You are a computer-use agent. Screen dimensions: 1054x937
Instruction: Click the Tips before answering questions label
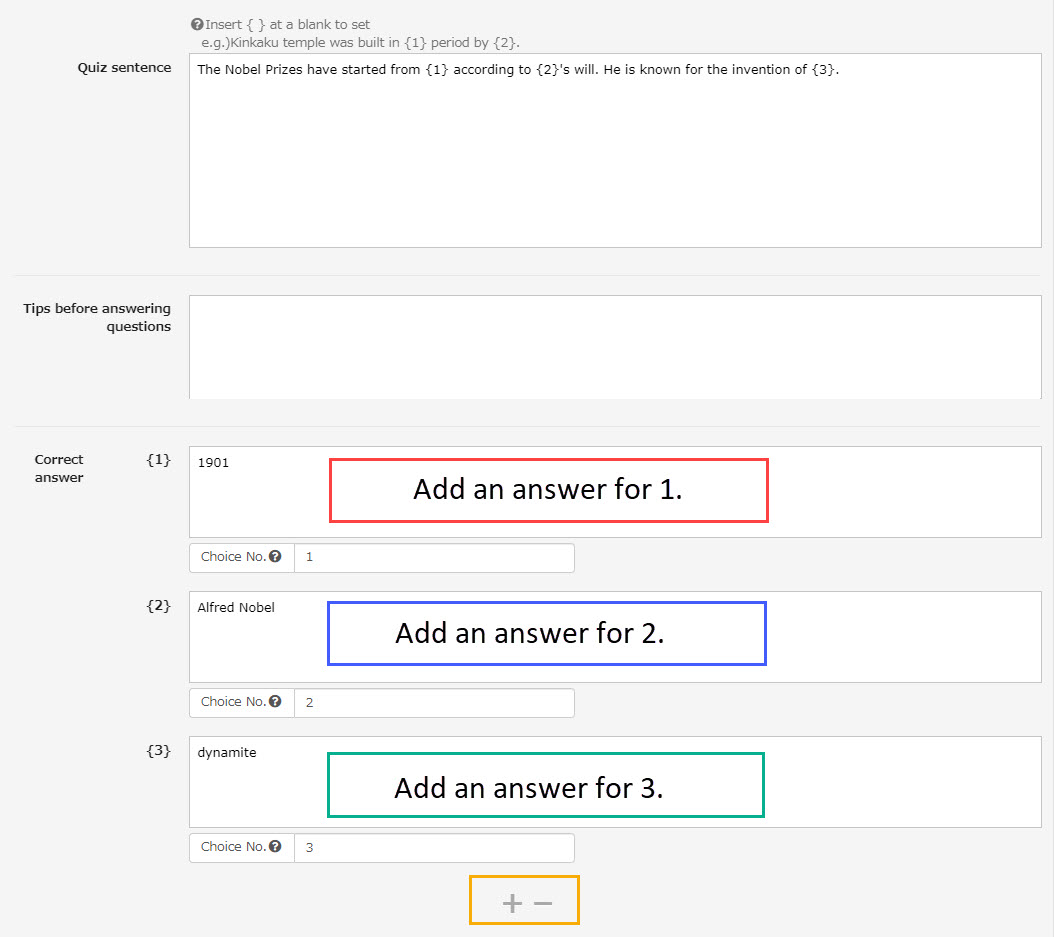coord(97,318)
